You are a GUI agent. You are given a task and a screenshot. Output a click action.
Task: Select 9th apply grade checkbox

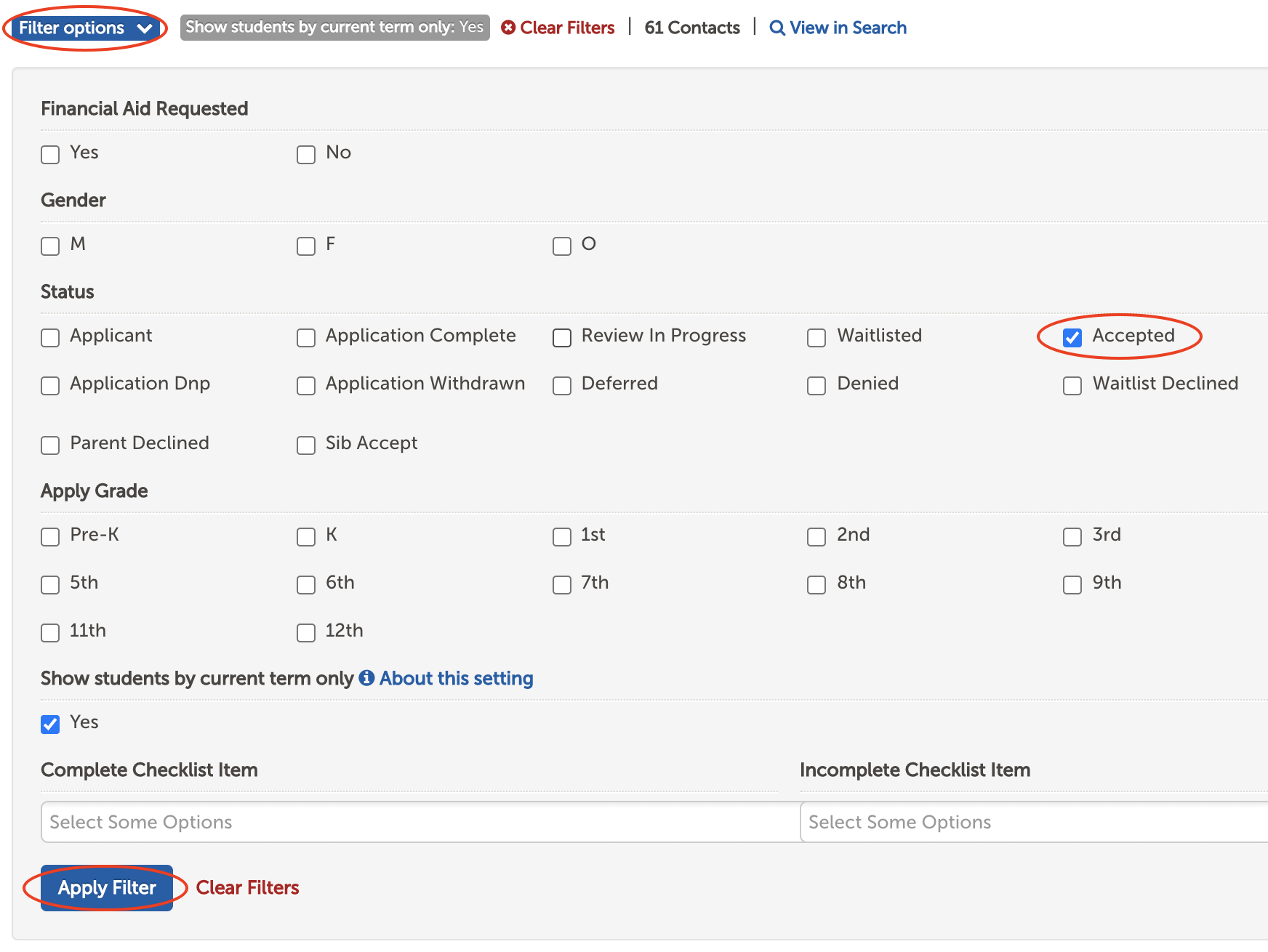tap(1072, 584)
